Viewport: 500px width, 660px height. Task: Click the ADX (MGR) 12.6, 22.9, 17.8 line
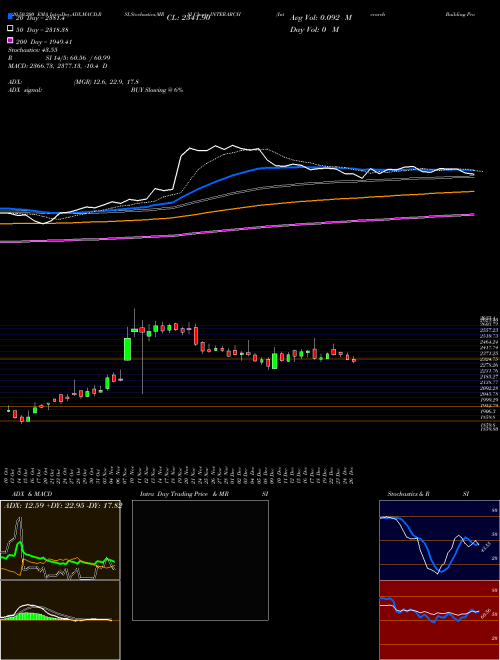point(73,82)
